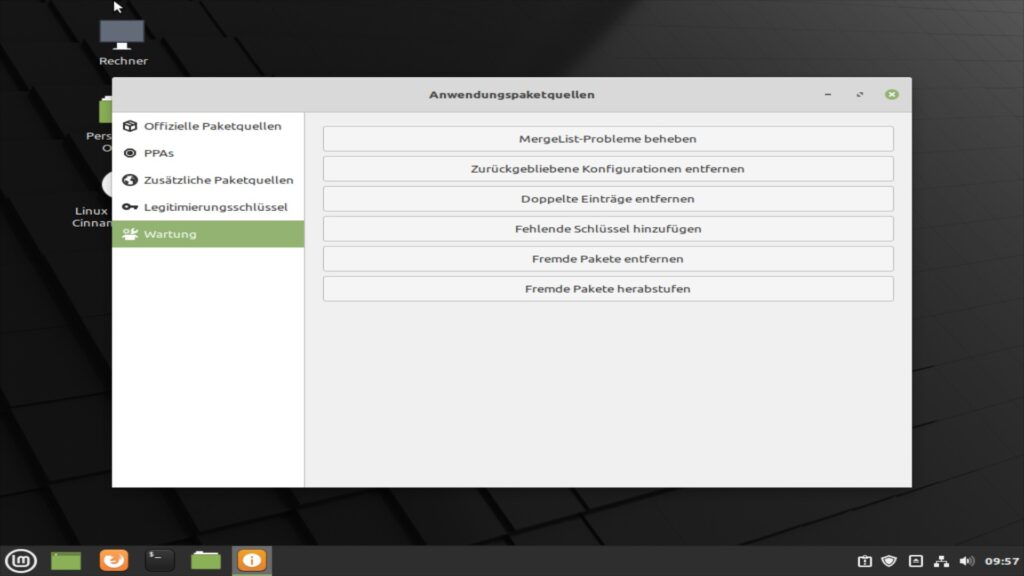Click Zurückgebliebene Konfigurationen entfernen
The width and height of the screenshot is (1024, 576).
(608, 169)
